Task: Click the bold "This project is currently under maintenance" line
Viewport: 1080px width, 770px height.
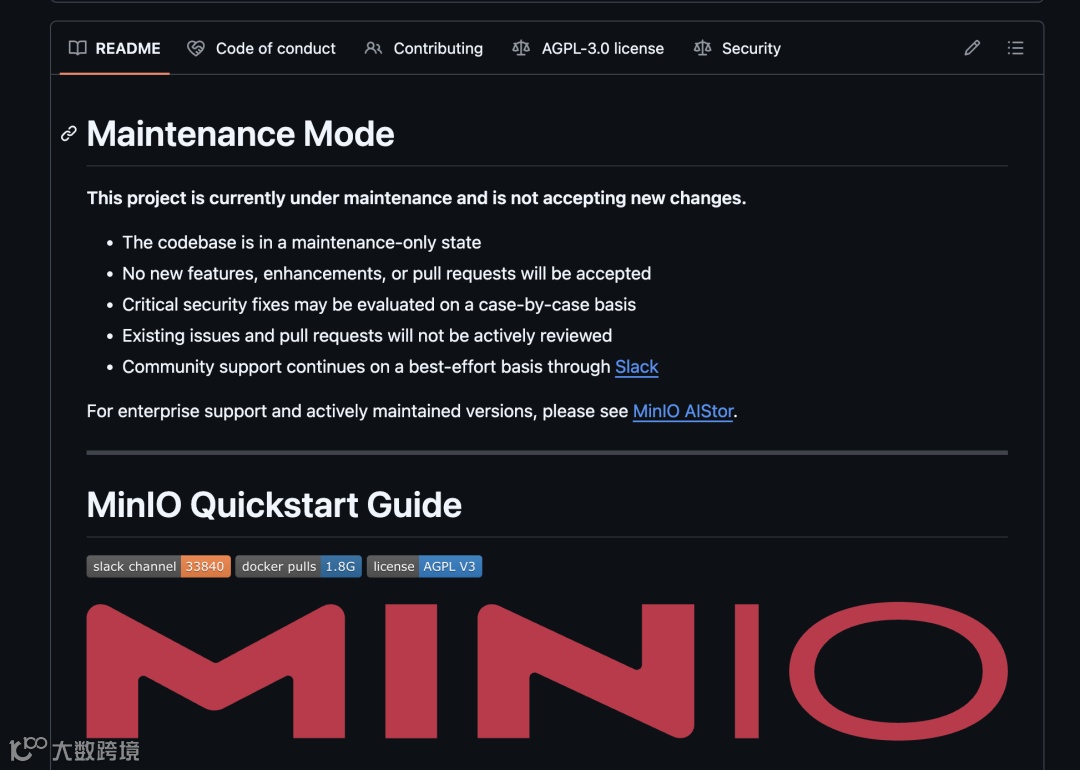Action: [x=416, y=198]
